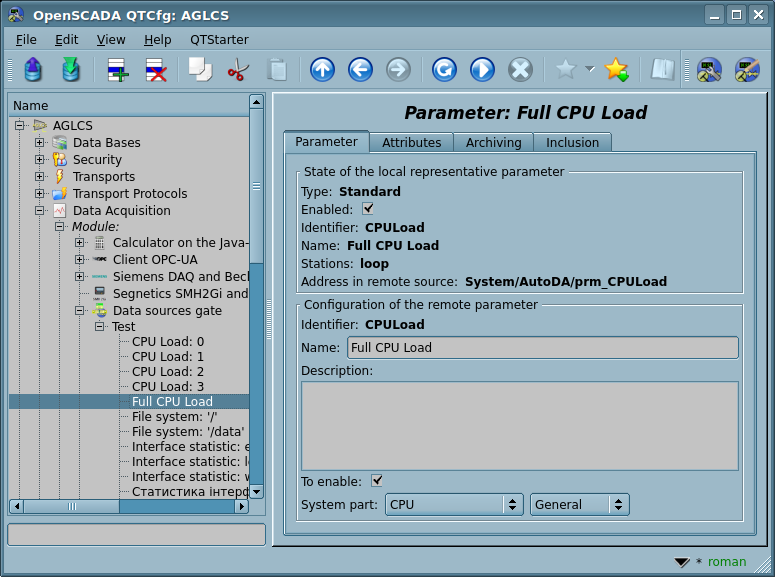Open the System part CPU combo box

click(x=454, y=504)
